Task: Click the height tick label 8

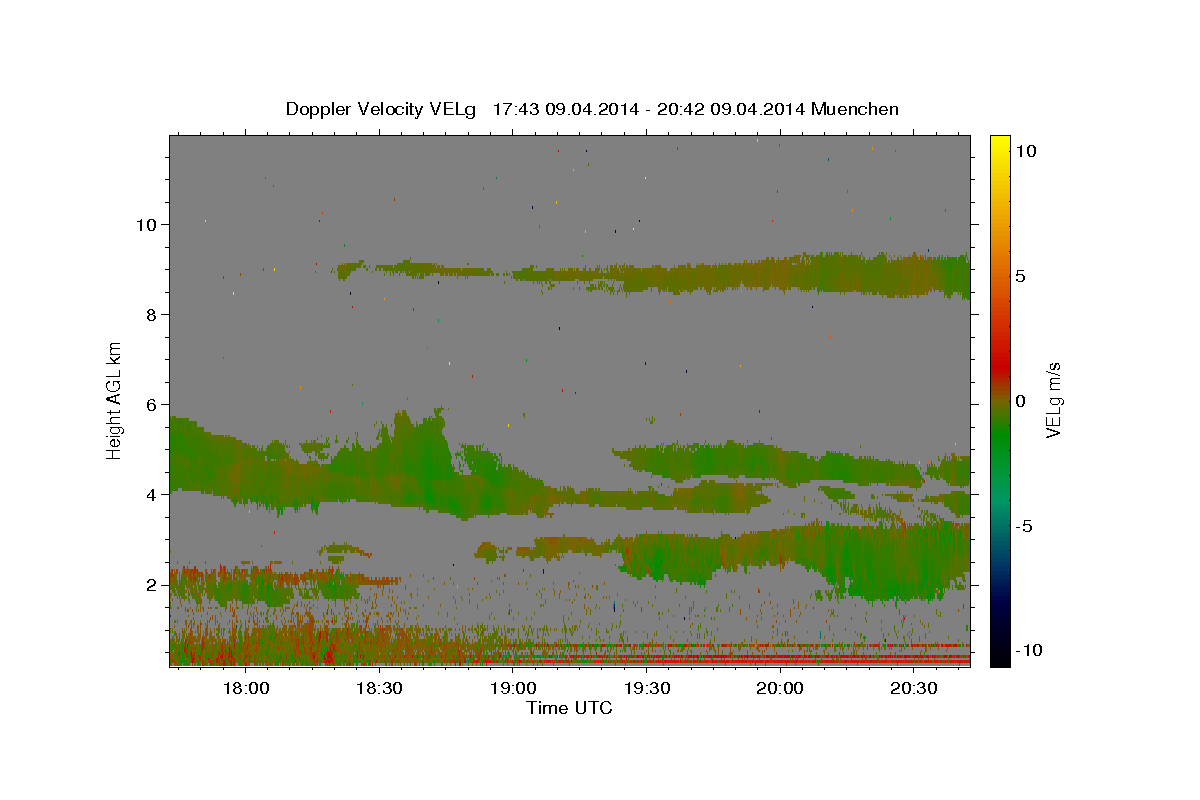Action: pos(151,315)
